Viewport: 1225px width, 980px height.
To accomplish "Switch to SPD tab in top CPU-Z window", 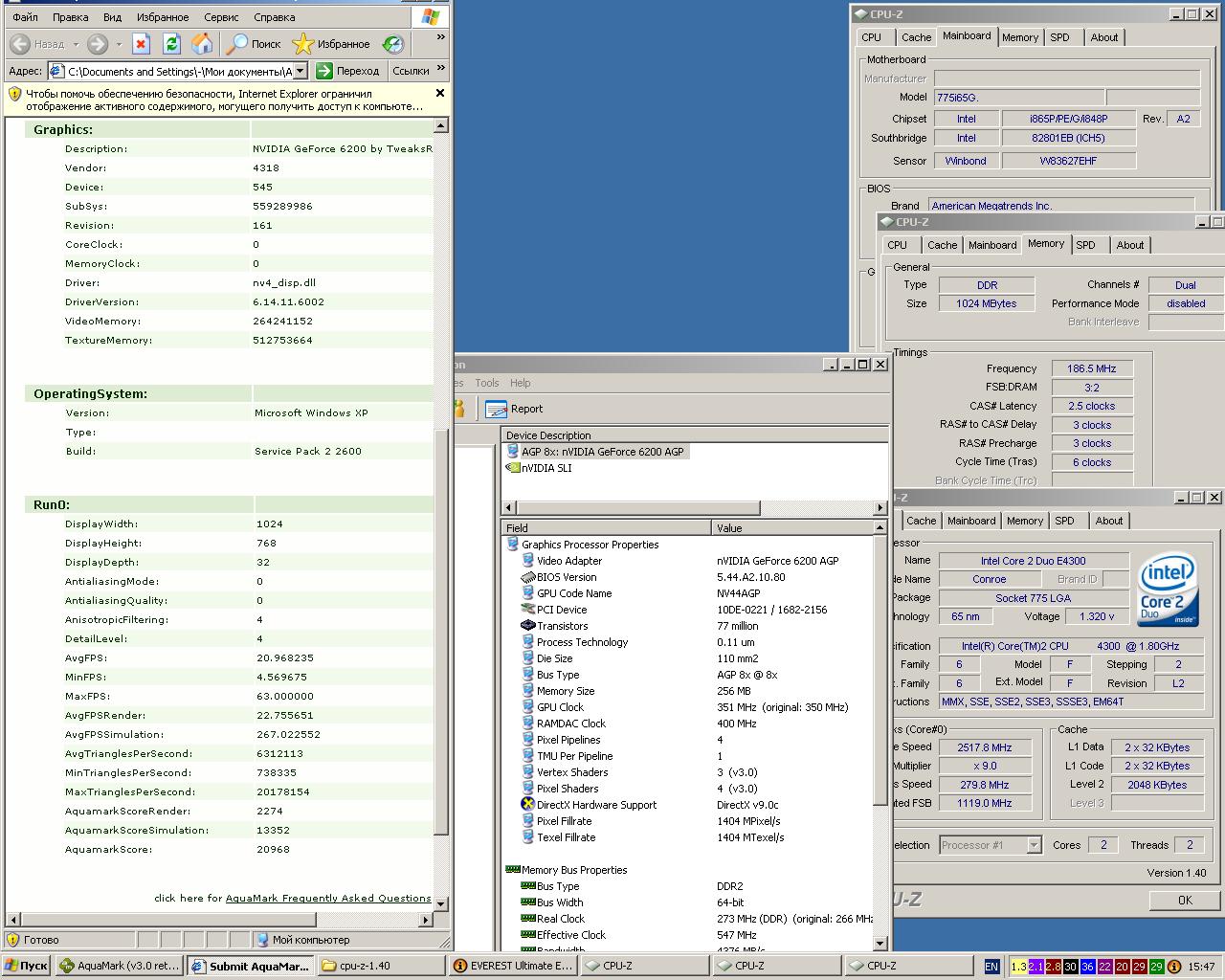I will [x=1059, y=37].
